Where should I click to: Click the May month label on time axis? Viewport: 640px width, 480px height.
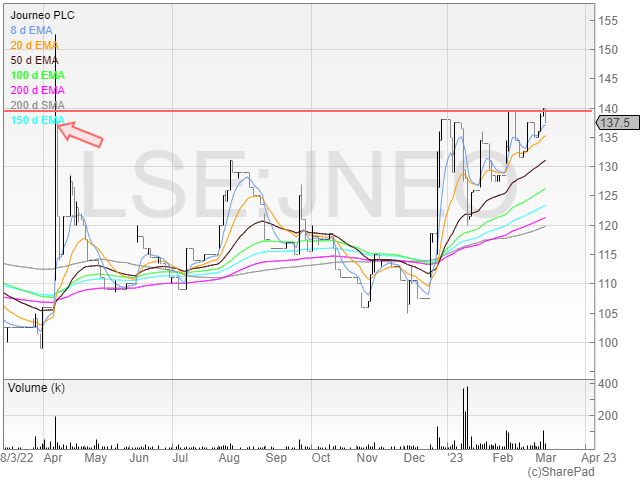(x=96, y=458)
